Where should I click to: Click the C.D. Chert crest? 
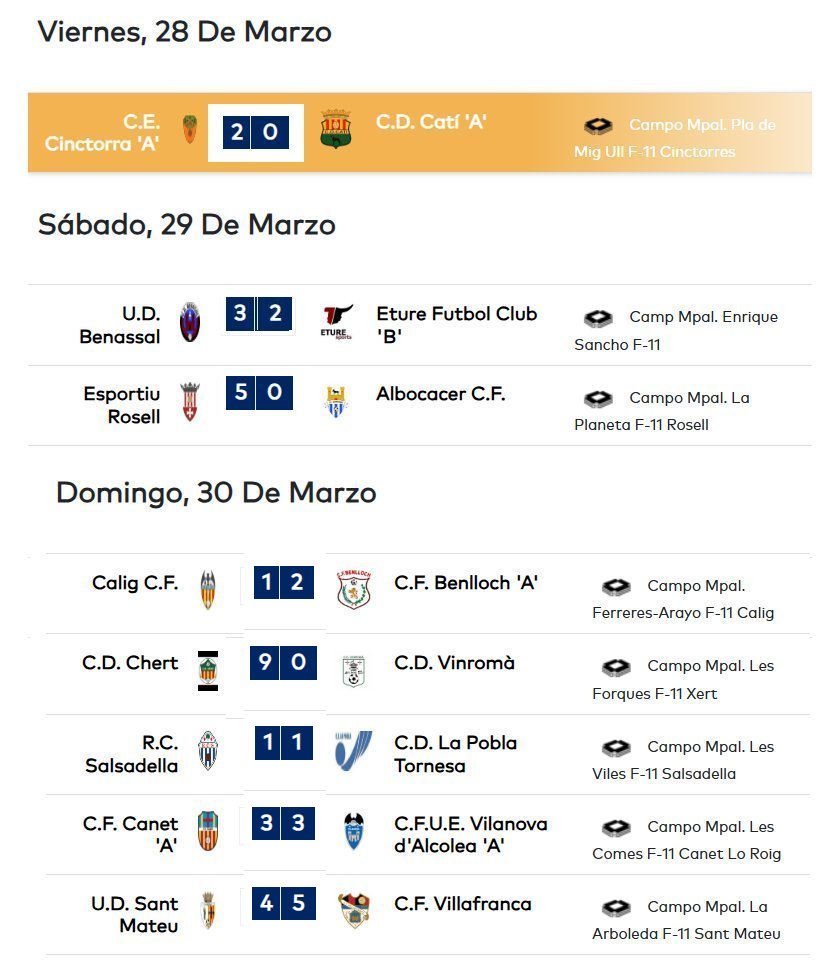(x=208, y=670)
